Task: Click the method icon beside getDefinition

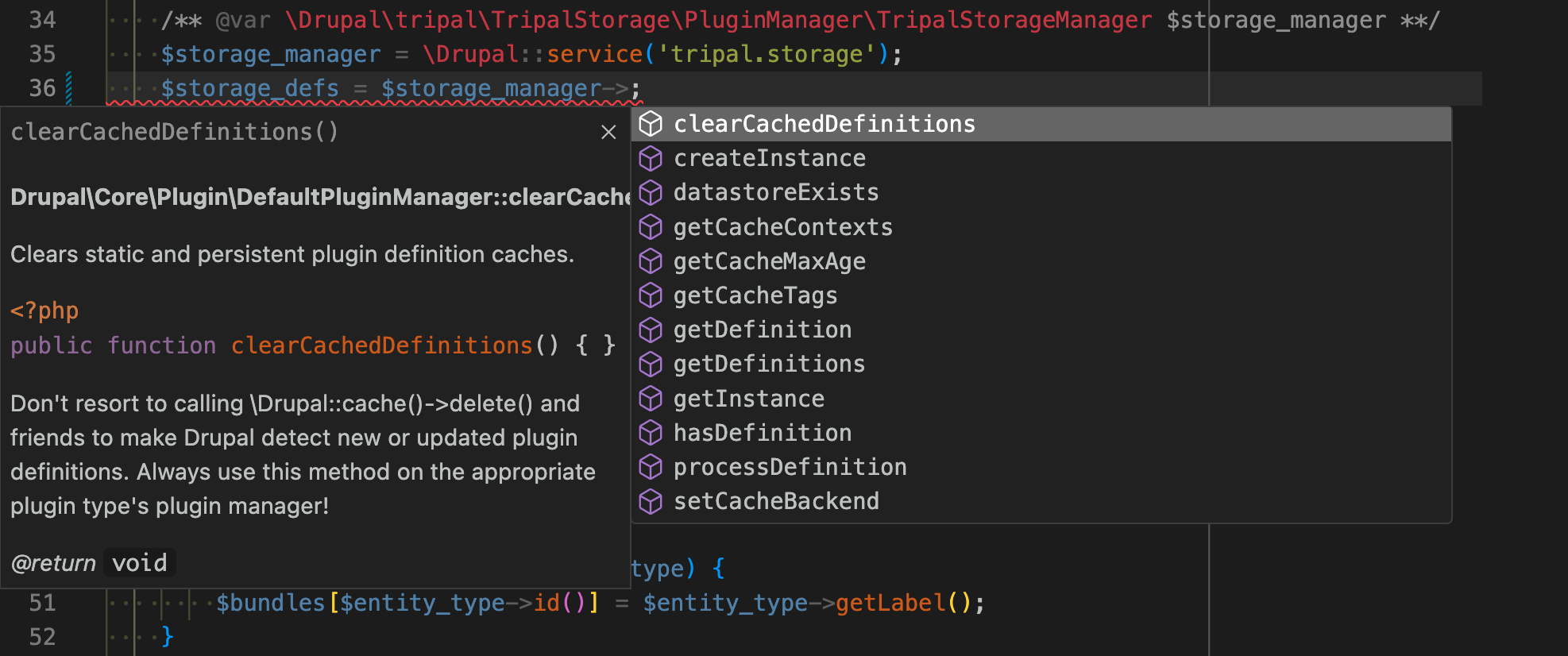Action: coord(651,330)
